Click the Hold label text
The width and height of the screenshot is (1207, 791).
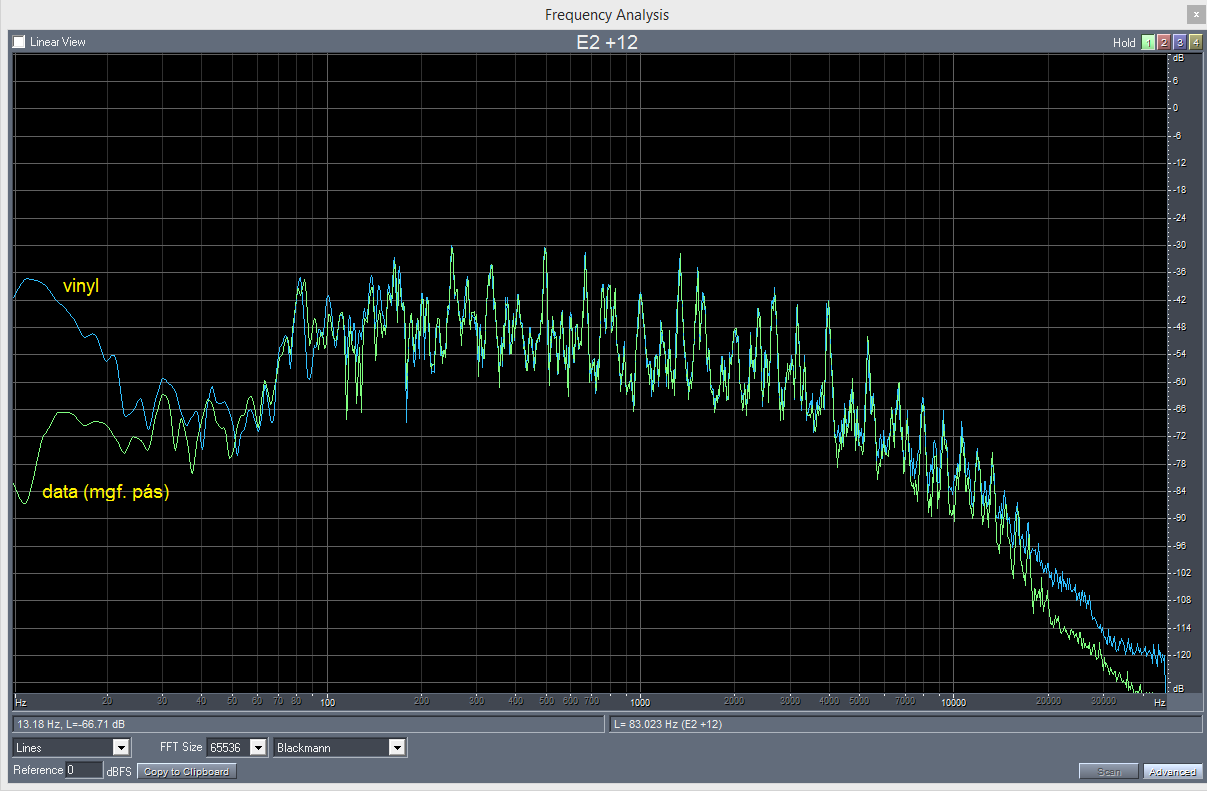(1124, 43)
